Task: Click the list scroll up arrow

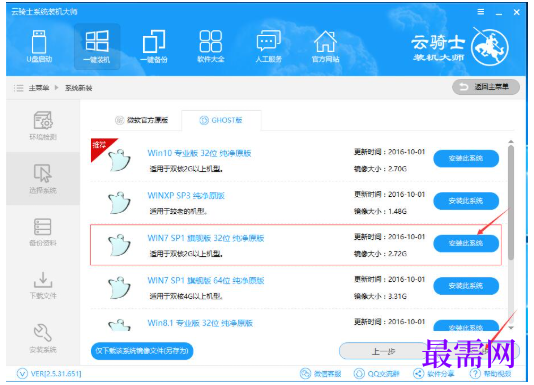Action: click(x=511, y=141)
